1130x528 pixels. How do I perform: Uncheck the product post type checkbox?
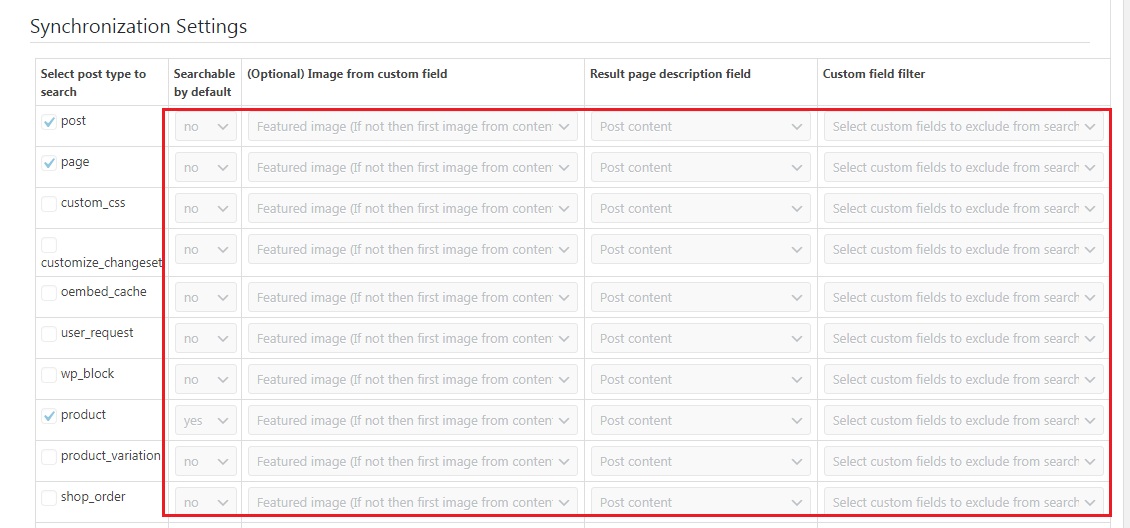point(49,416)
